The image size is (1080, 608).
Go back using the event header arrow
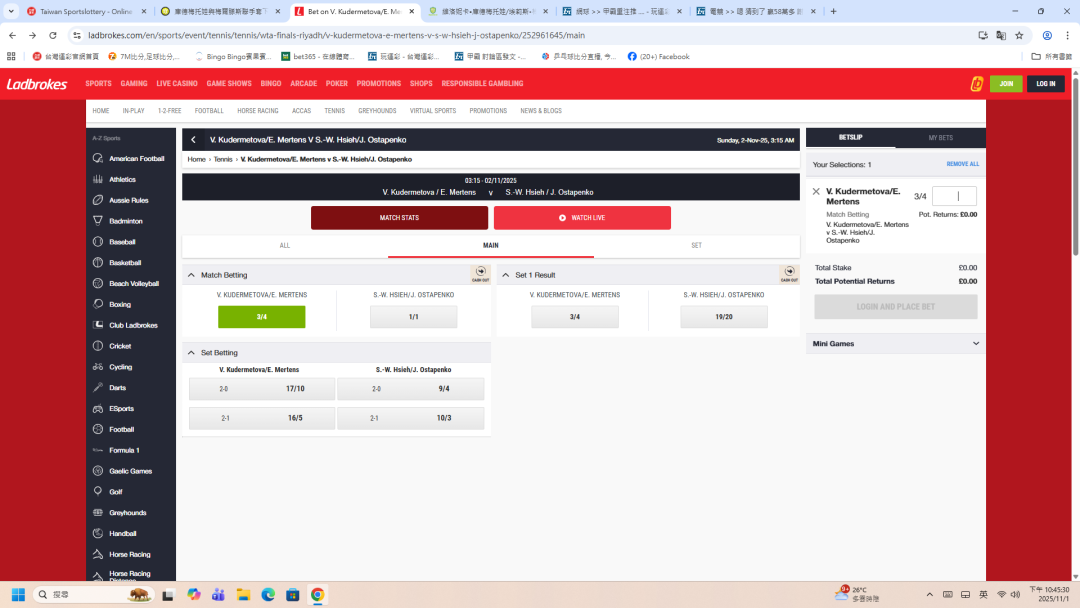[x=194, y=140]
